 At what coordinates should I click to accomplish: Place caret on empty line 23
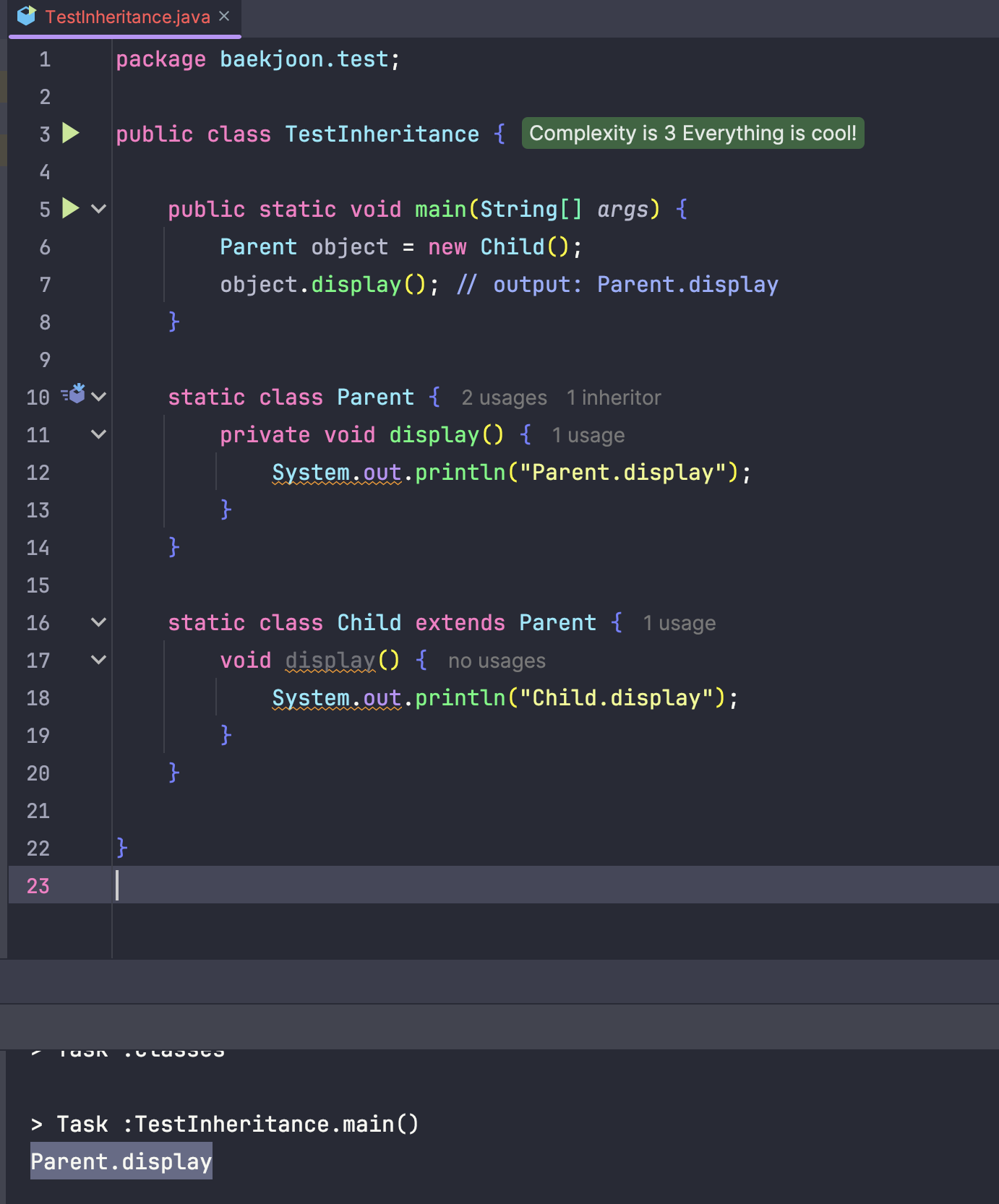tap(557, 885)
